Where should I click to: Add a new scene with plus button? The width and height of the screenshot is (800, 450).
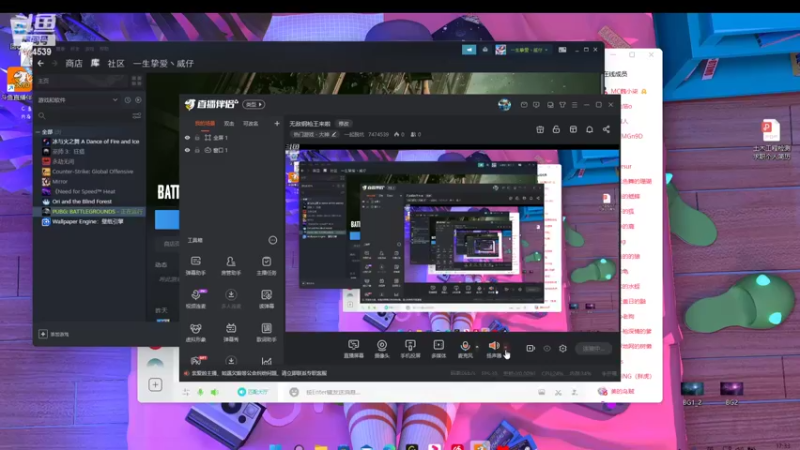[277, 123]
